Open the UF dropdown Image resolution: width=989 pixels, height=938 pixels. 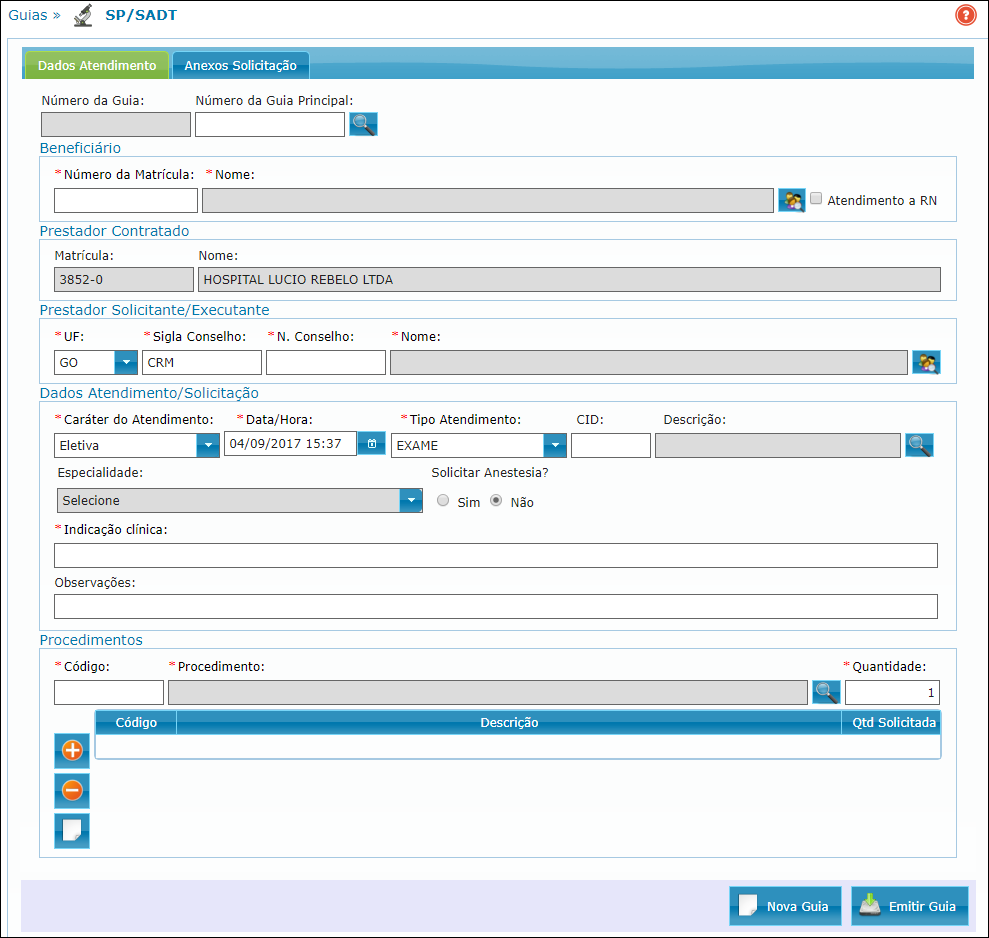tap(126, 362)
